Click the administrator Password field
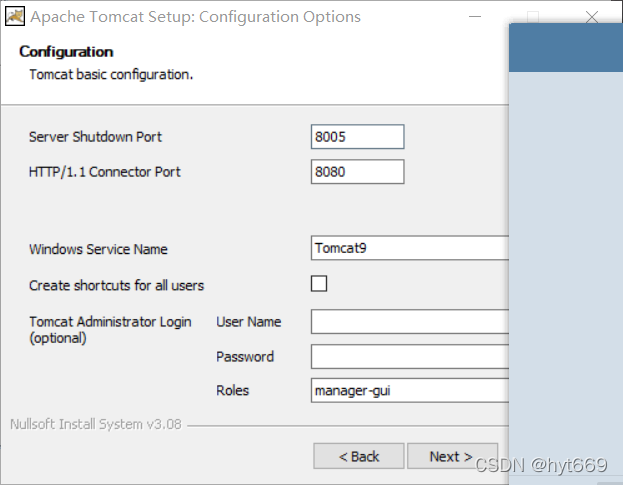Screen dimensions: 623x485 point(410,357)
